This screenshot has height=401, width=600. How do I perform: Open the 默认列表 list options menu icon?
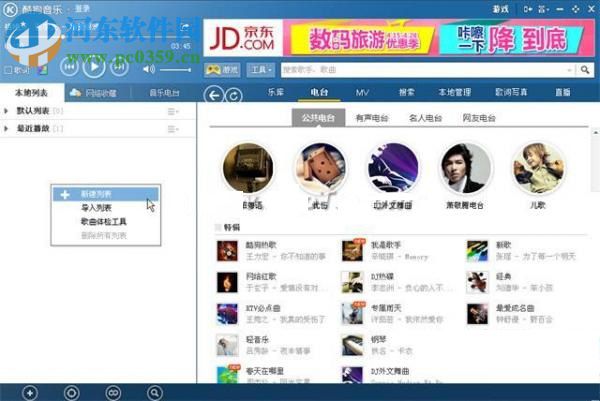pyautogui.click(x=173, y=111)
